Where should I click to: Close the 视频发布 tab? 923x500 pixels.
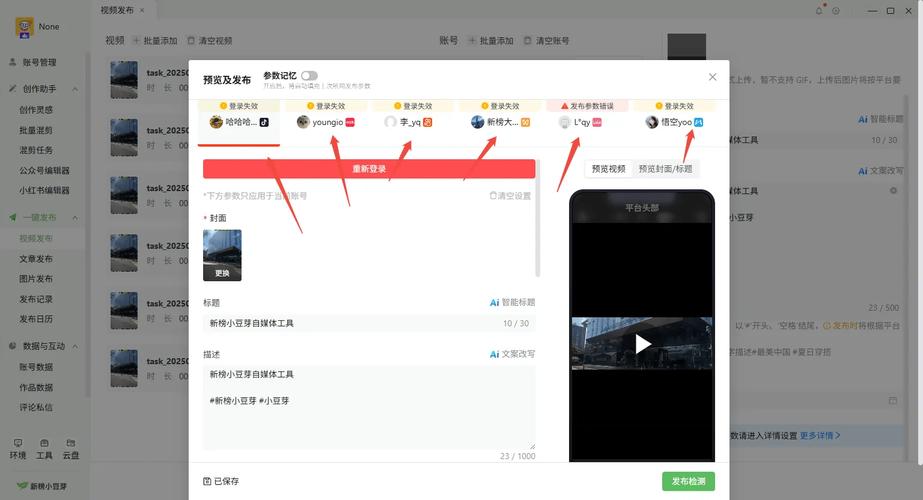[x=142, y=11]
